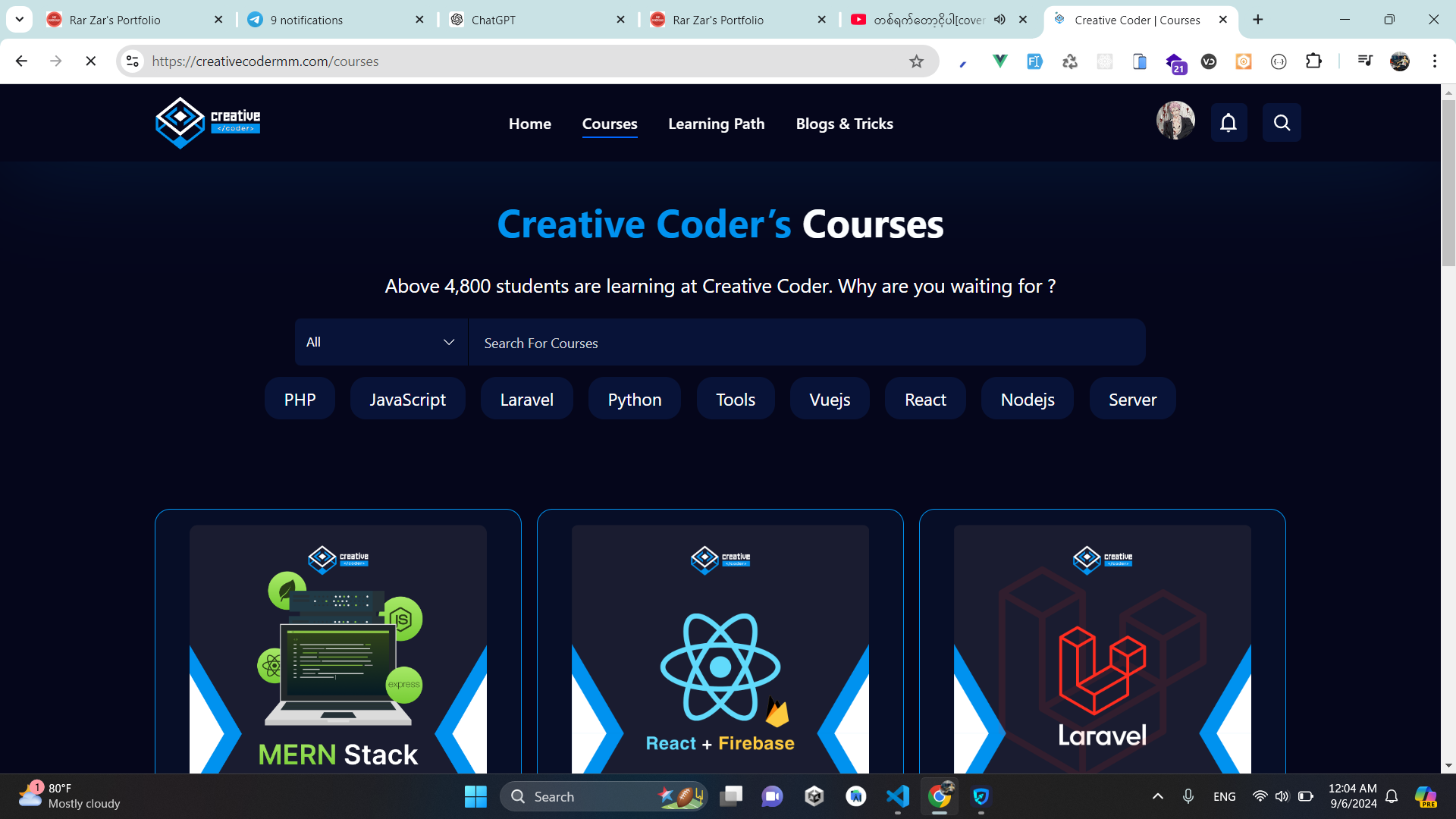View site information icon in address bar
The width and height of the screenshot is (1456, 819).
coord(133,61)
